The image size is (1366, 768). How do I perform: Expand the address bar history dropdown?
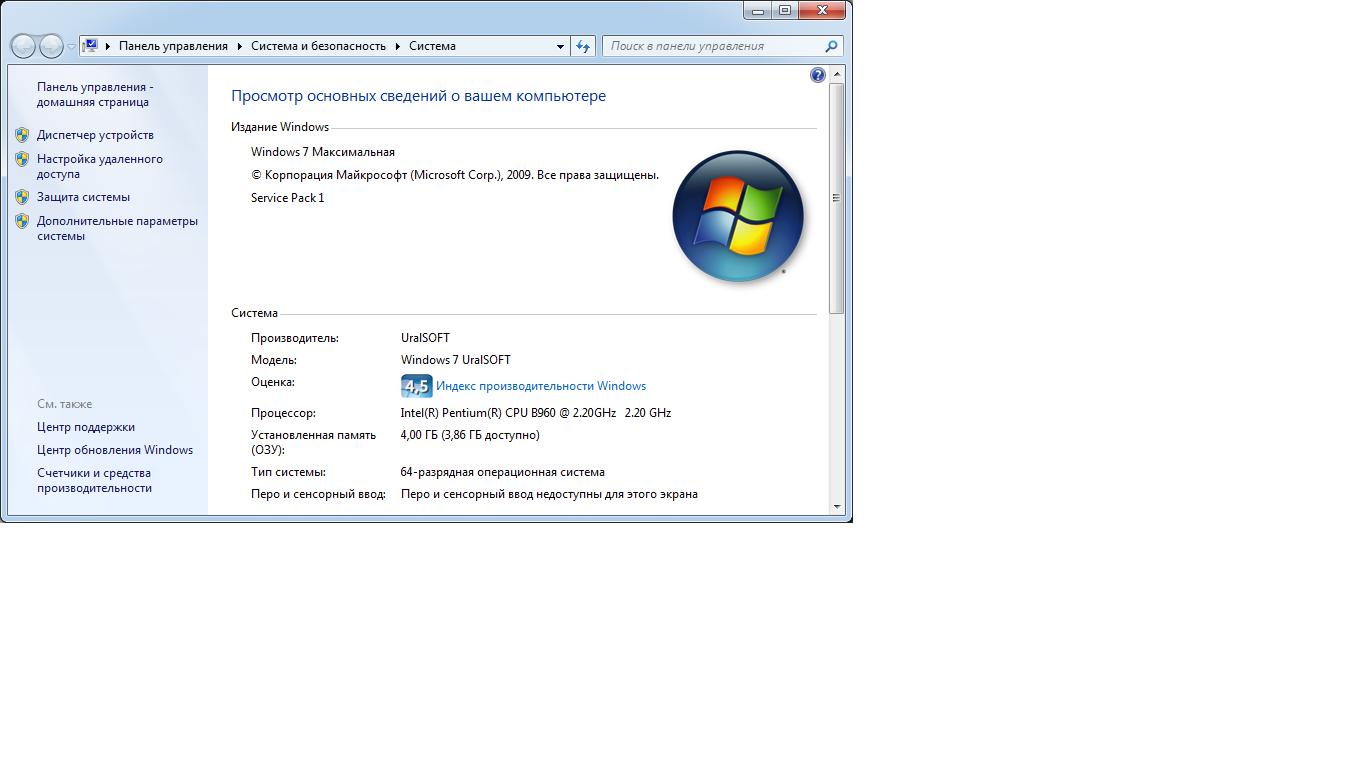coord(560,46)
